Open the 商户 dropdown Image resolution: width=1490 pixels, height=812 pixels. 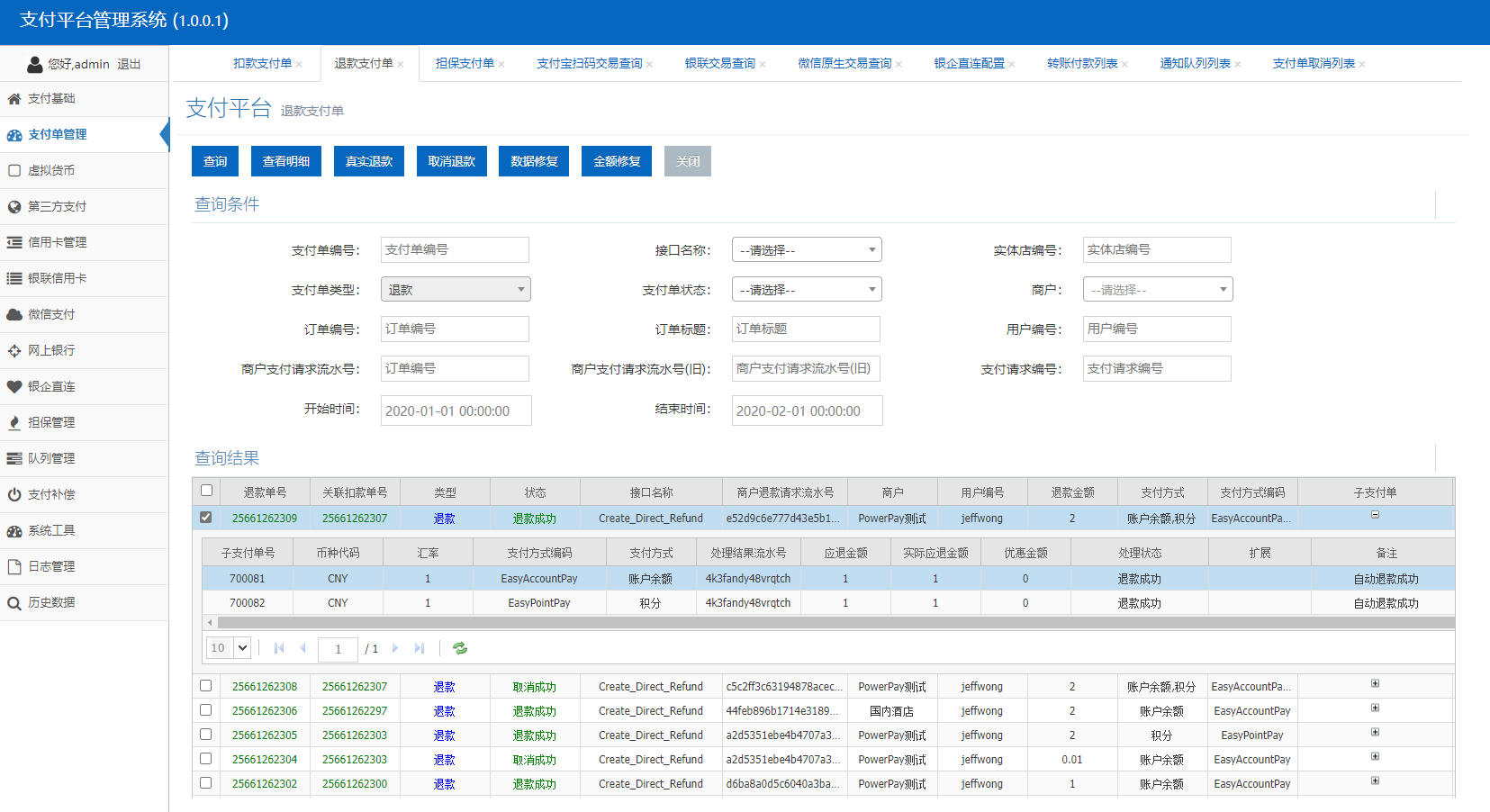(1158, 289)
